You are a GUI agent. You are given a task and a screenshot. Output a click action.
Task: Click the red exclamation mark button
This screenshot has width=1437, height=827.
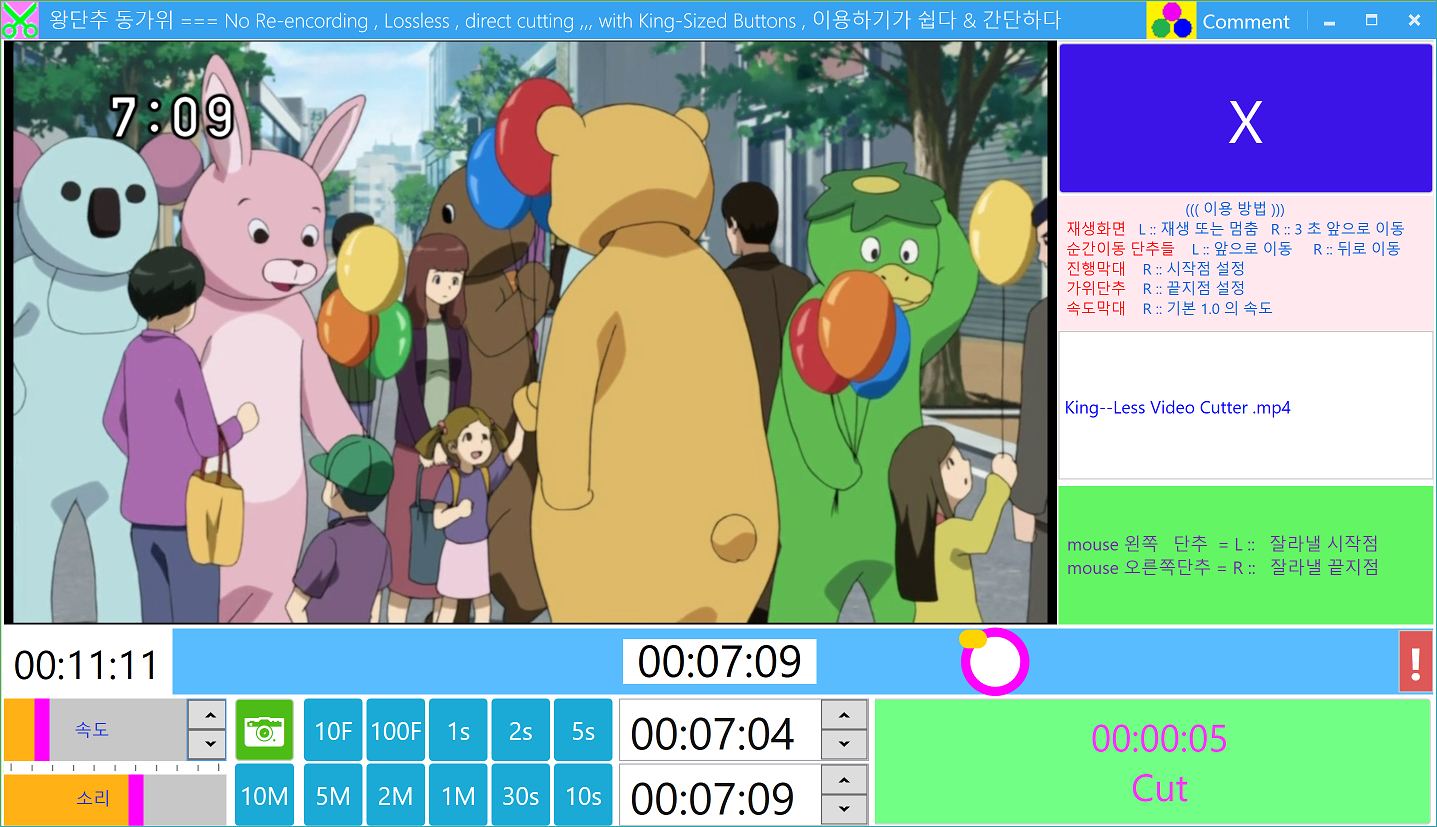pyautogui.click(x=1415, y=662)
